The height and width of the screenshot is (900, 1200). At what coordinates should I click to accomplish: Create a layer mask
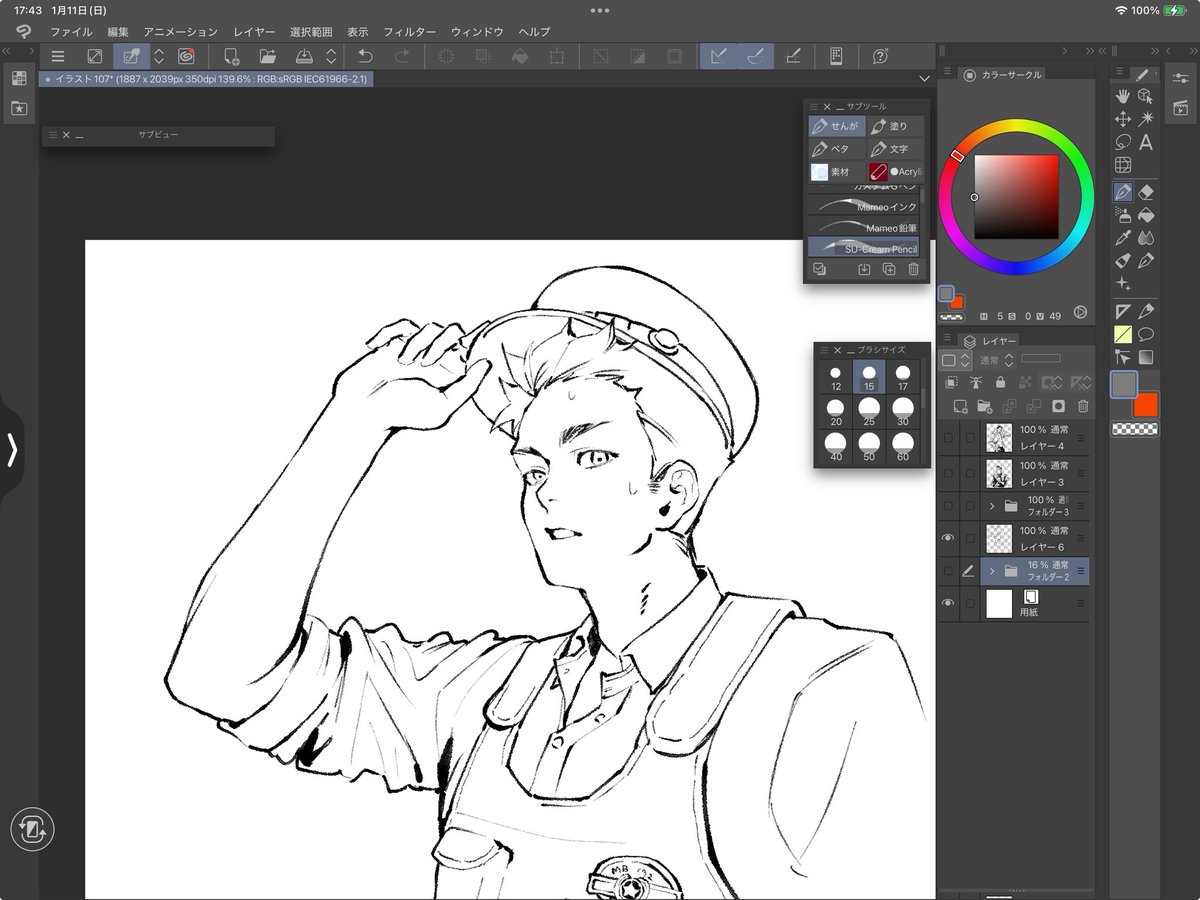pos(1058,406)
